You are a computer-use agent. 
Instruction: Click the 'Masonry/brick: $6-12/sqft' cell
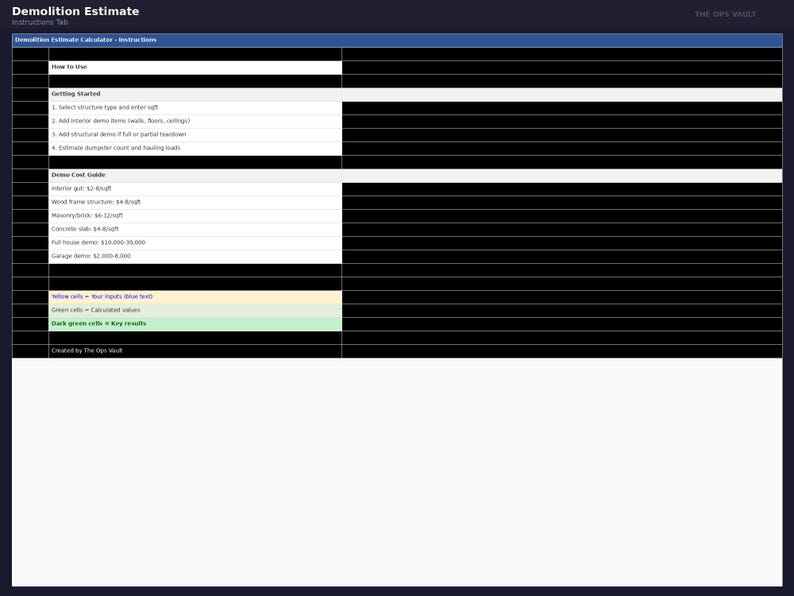point(195,216)
